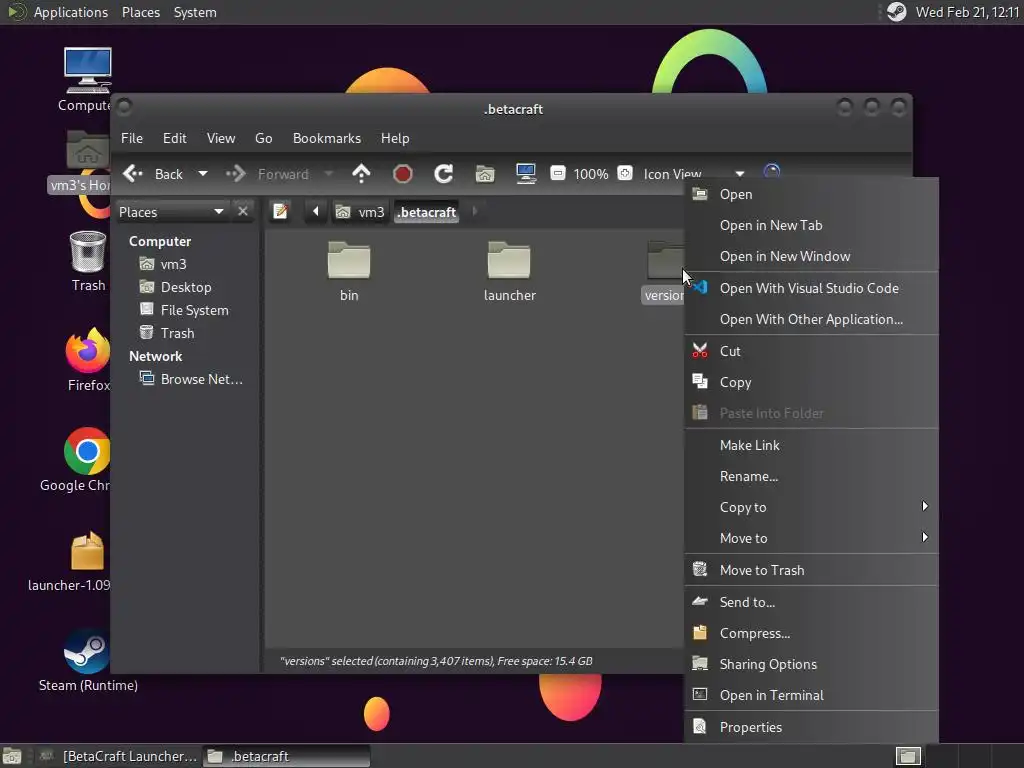
Task: Choose Compress from the context menu
Action: click(811, 633)
